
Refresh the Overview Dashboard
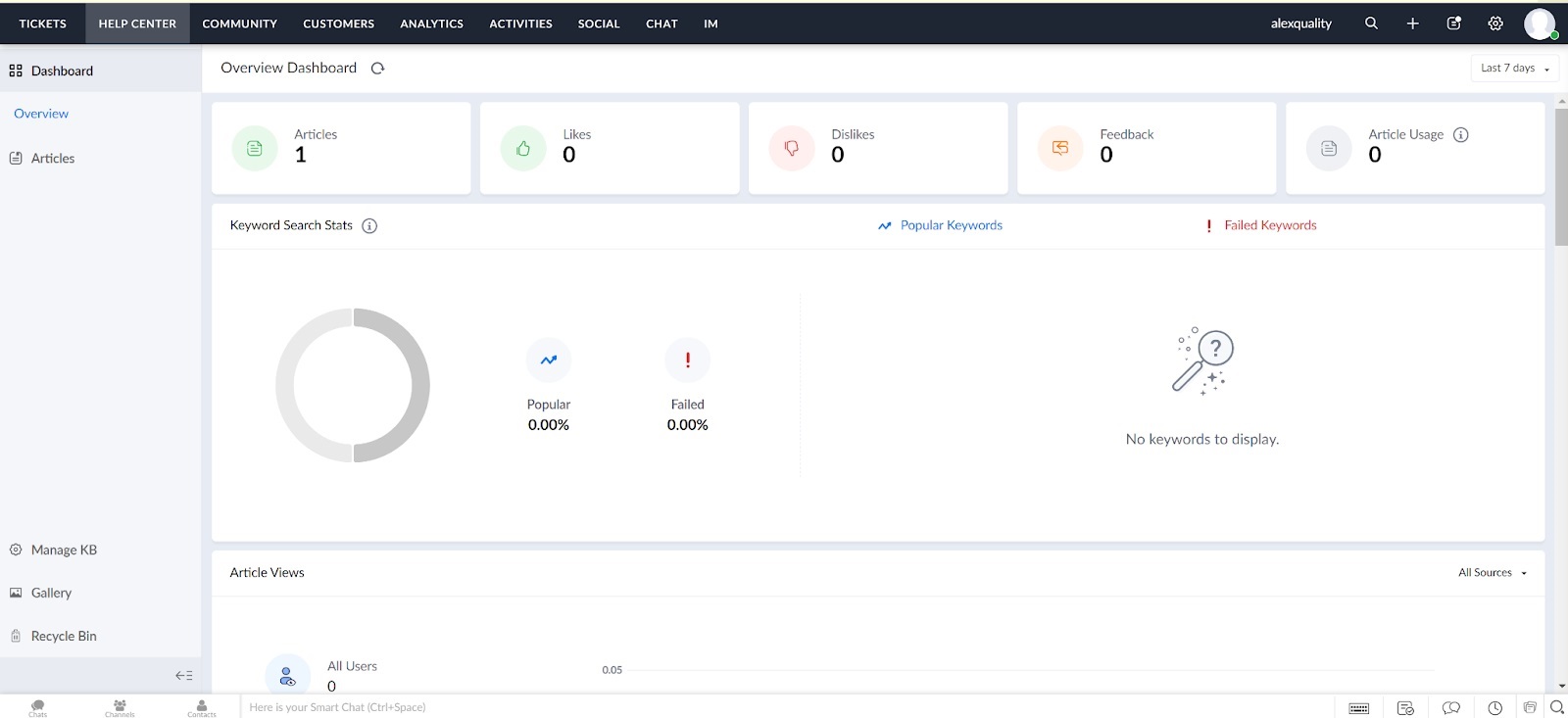377,69
